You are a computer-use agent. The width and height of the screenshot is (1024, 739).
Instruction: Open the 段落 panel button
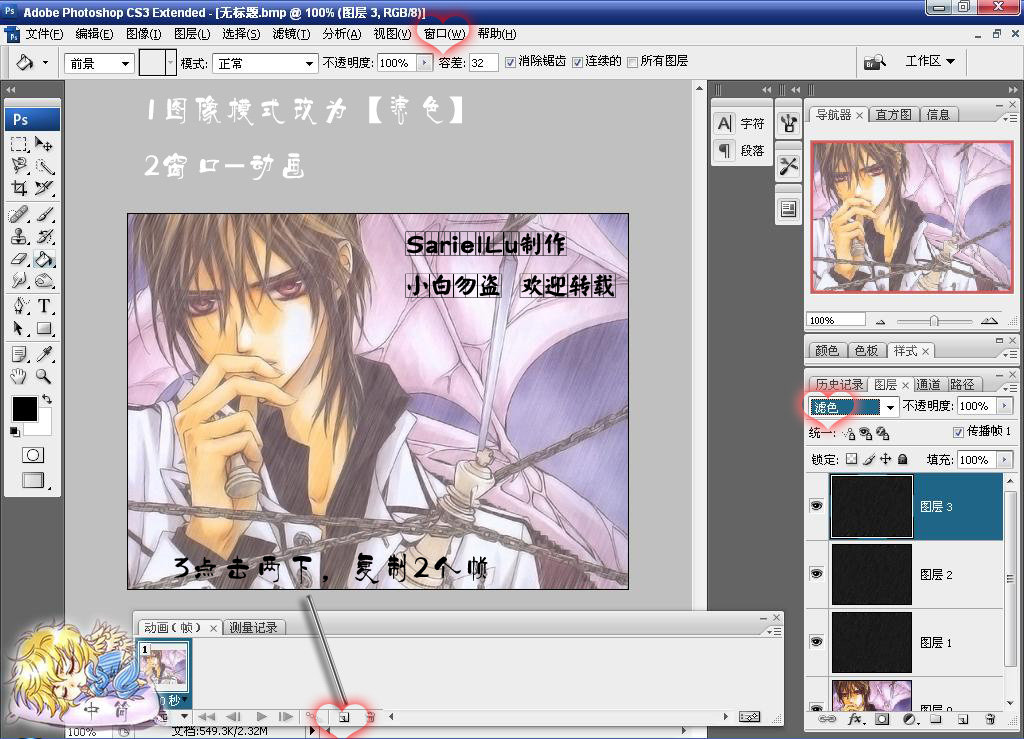tap(741, 151)
